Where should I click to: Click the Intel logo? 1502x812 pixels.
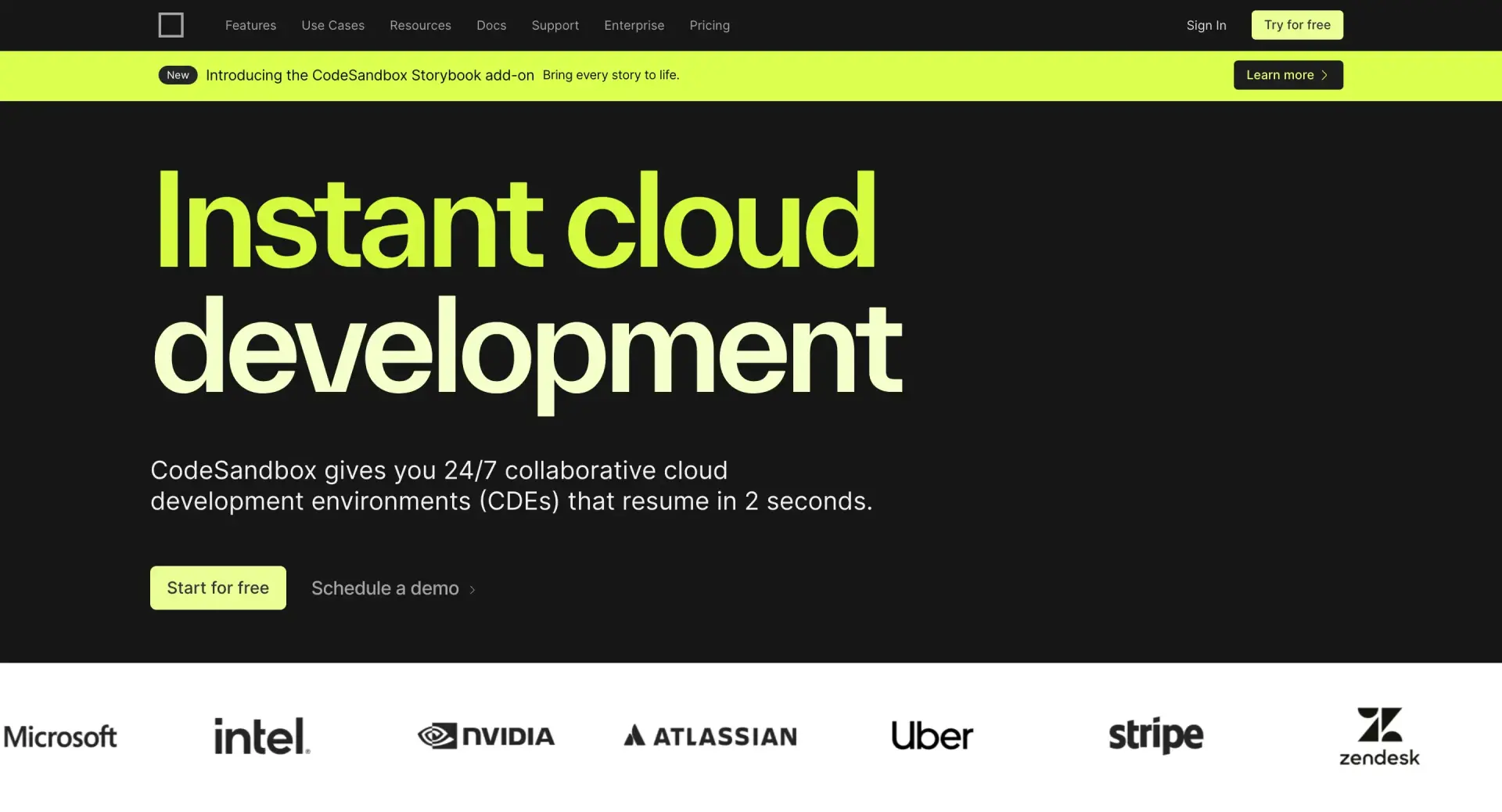point(262,736)
